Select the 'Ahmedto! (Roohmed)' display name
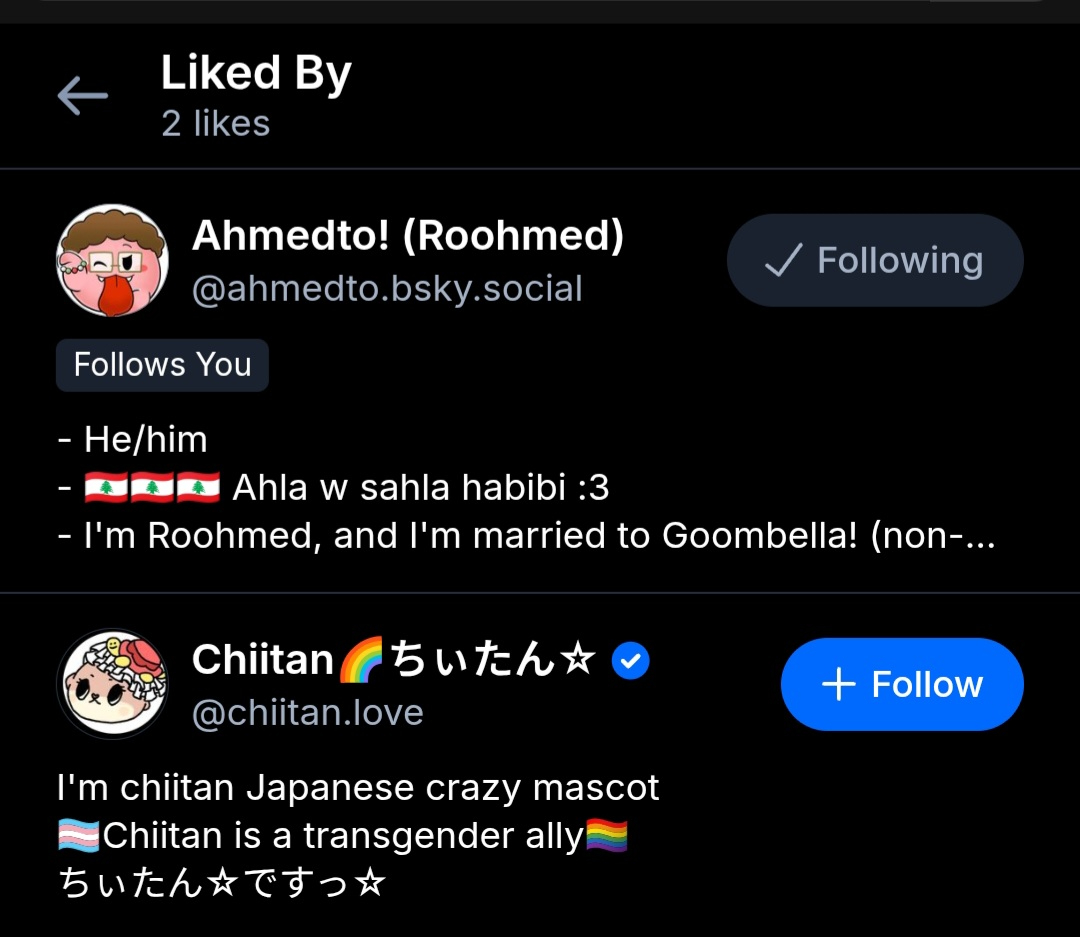 click(408, 236)
